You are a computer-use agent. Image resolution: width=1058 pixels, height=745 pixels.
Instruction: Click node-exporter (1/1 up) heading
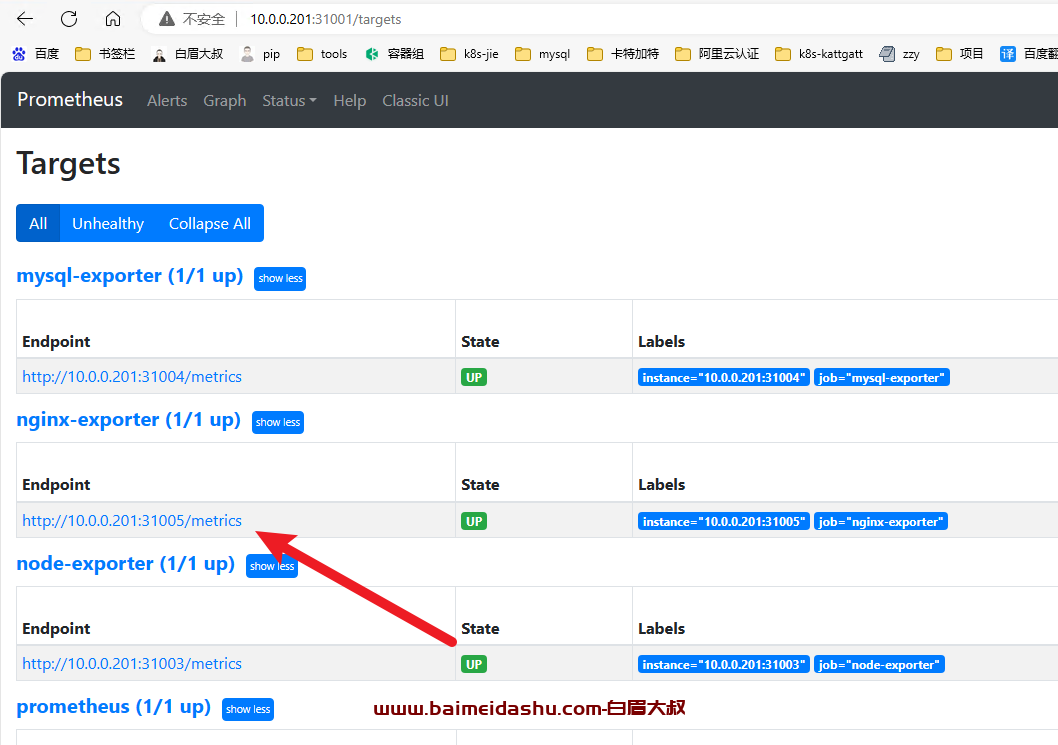pos(126,563)
